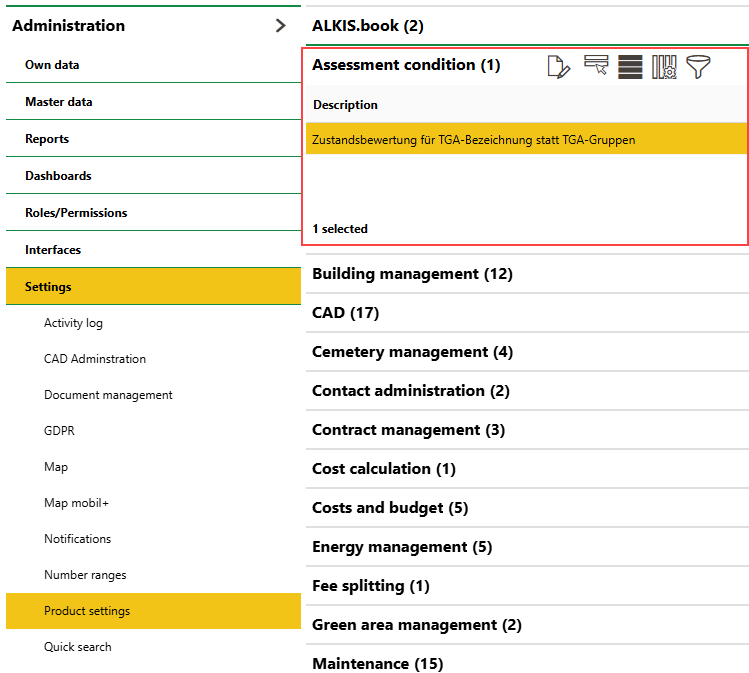Viewport: 749px width, 673px height.
Task: Expand the ALKIS.book (2) section
Action: pos(367,26)
